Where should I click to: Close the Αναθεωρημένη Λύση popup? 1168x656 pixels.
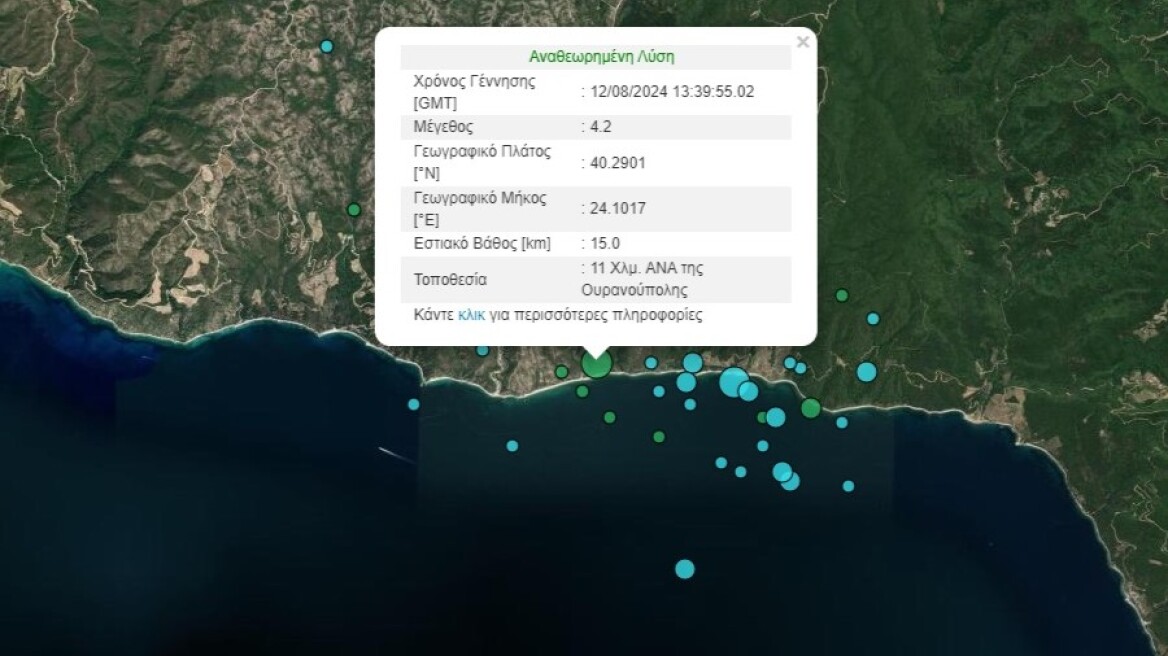click(x=802, y=42)
